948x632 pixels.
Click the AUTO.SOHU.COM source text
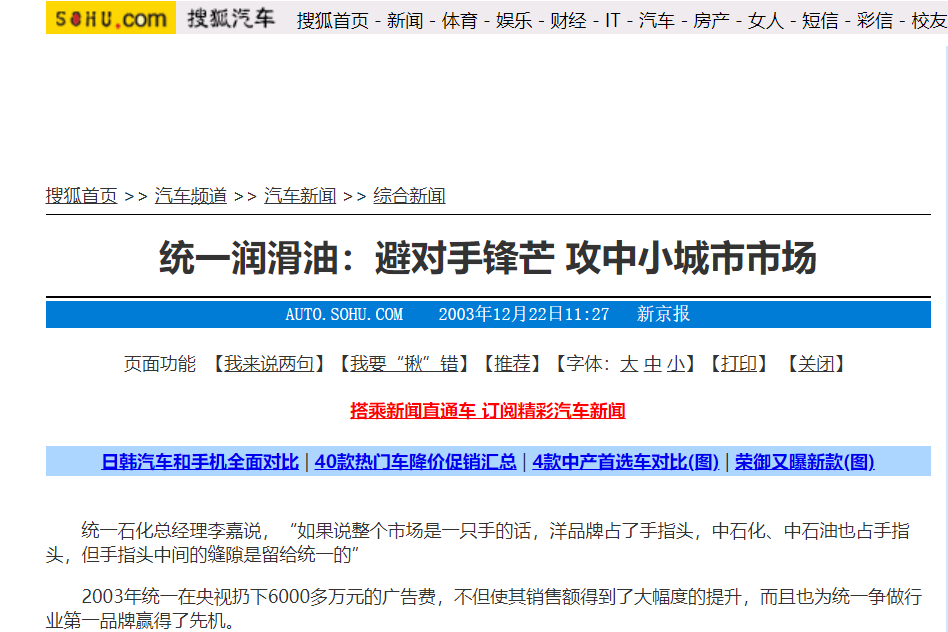click(x=344, y=314)
